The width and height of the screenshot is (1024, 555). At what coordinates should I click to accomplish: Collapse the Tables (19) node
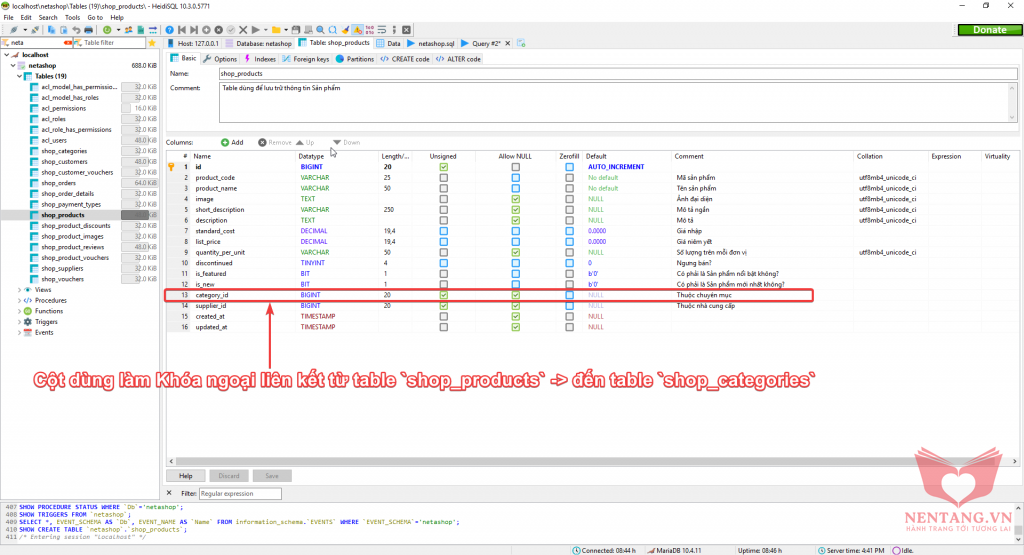tap(20, 76)
